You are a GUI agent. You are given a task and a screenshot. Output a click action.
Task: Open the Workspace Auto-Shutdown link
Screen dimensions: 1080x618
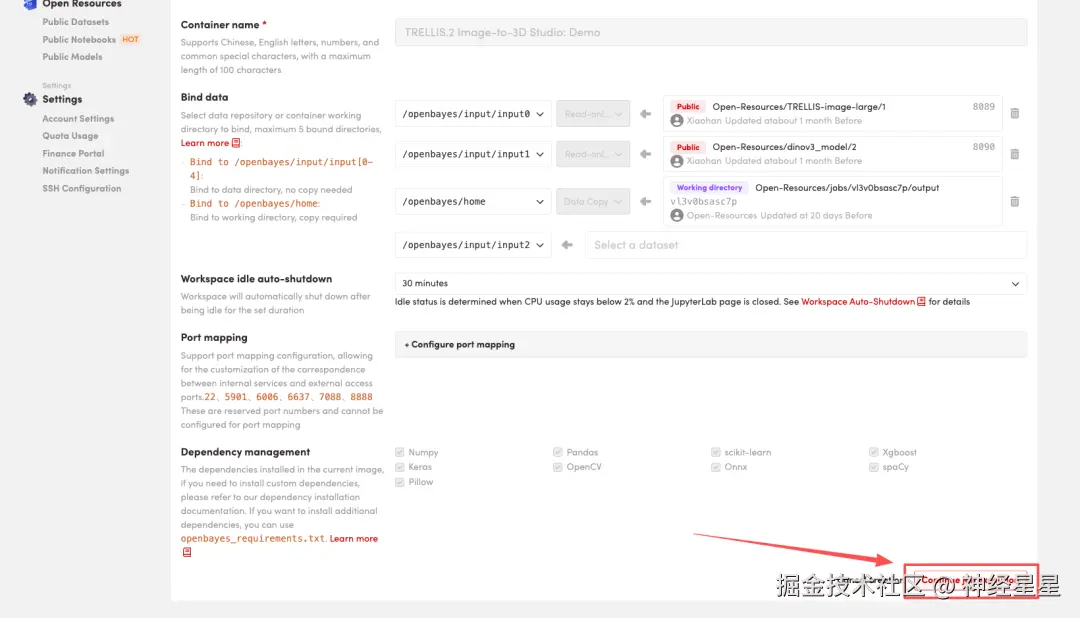[x=858, y=302]
